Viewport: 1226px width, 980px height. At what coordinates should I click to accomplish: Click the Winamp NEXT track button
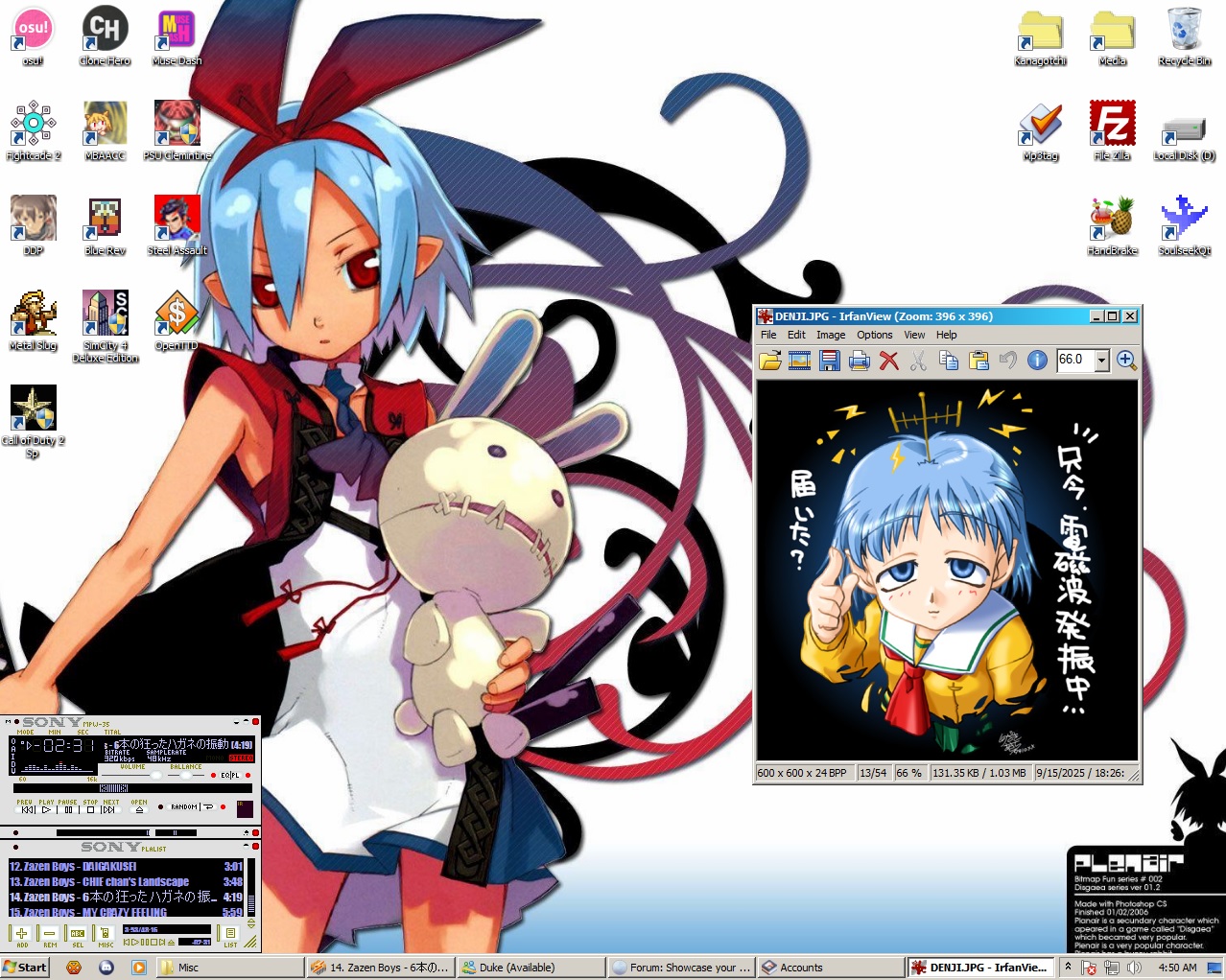click(x=109, y=809)
